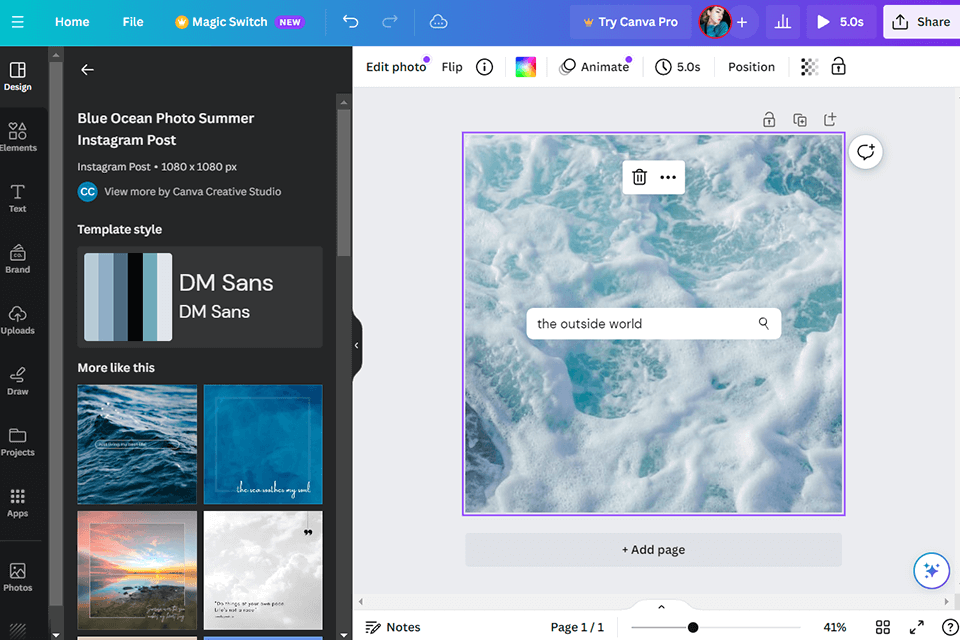
Task: Click the sidebar scrollbar up arrow
Action: click(x=56, y=55)
